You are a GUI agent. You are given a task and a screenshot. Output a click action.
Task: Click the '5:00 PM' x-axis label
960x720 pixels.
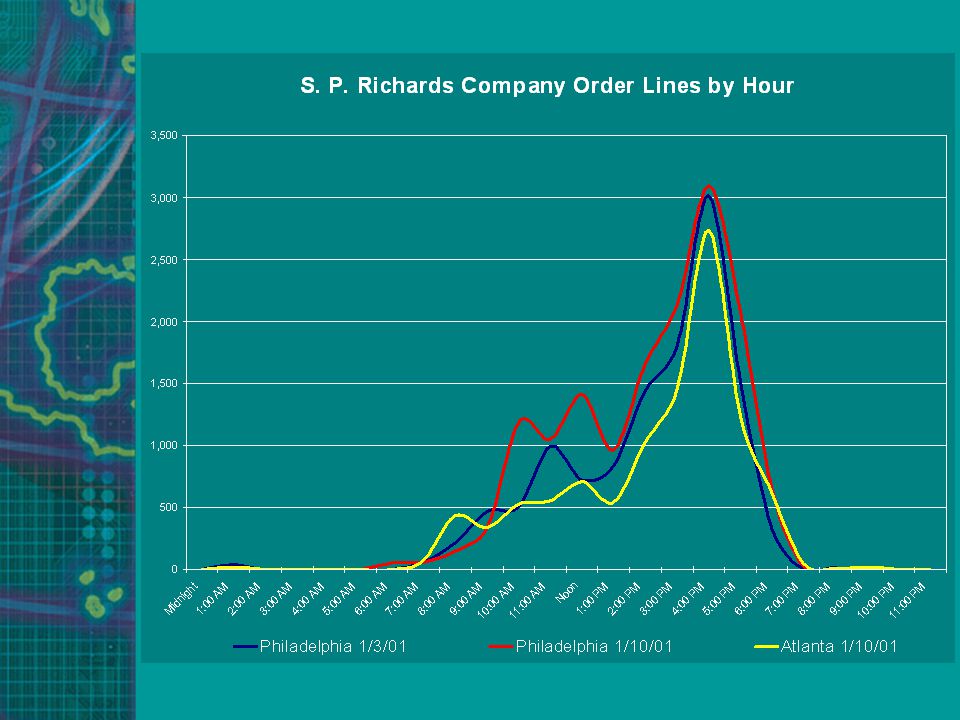720,598
